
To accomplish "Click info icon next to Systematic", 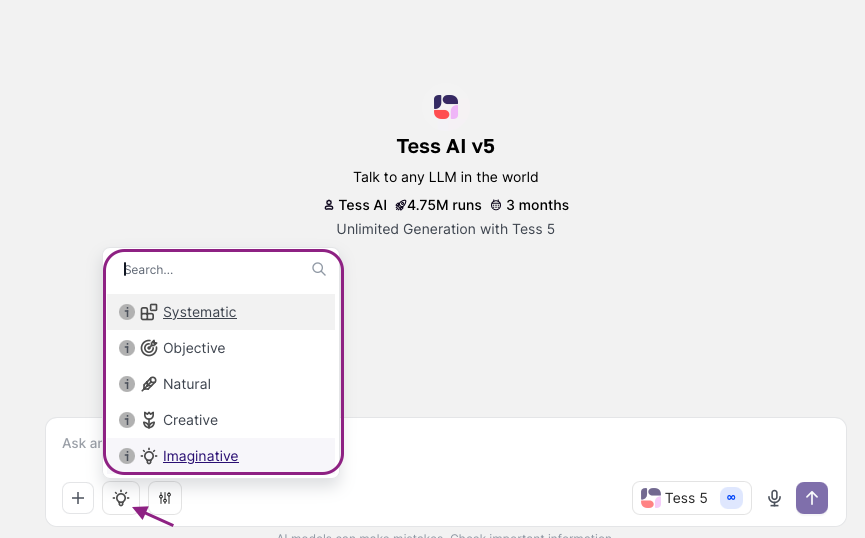I will (x=127, y=312).
